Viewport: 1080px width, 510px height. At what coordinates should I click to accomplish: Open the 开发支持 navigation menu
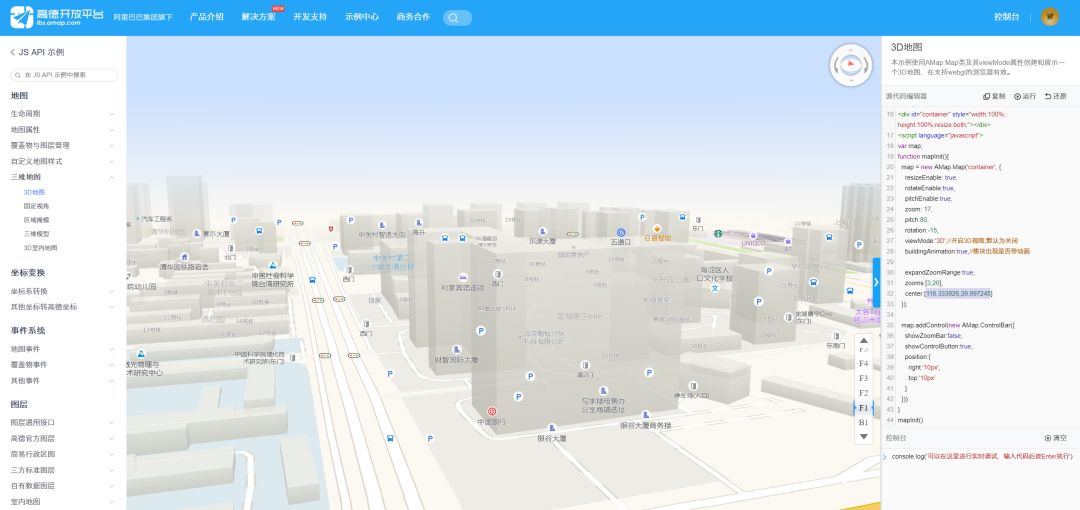point(310,17)
